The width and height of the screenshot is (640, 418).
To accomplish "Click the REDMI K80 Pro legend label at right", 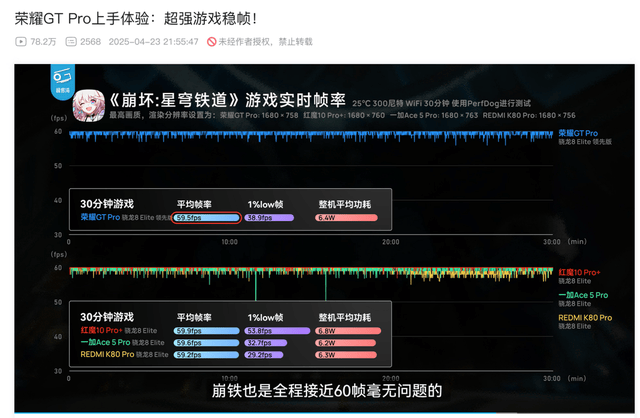I will pyautogui.click(x=585, y=318).
